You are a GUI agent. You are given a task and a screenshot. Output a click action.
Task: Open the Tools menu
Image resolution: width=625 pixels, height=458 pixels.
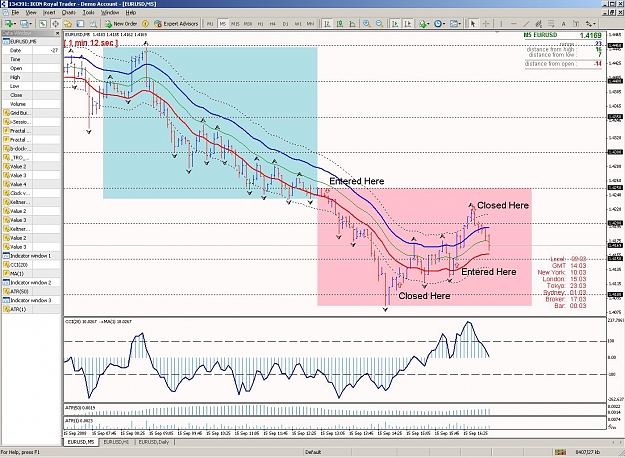coord(88,13)
